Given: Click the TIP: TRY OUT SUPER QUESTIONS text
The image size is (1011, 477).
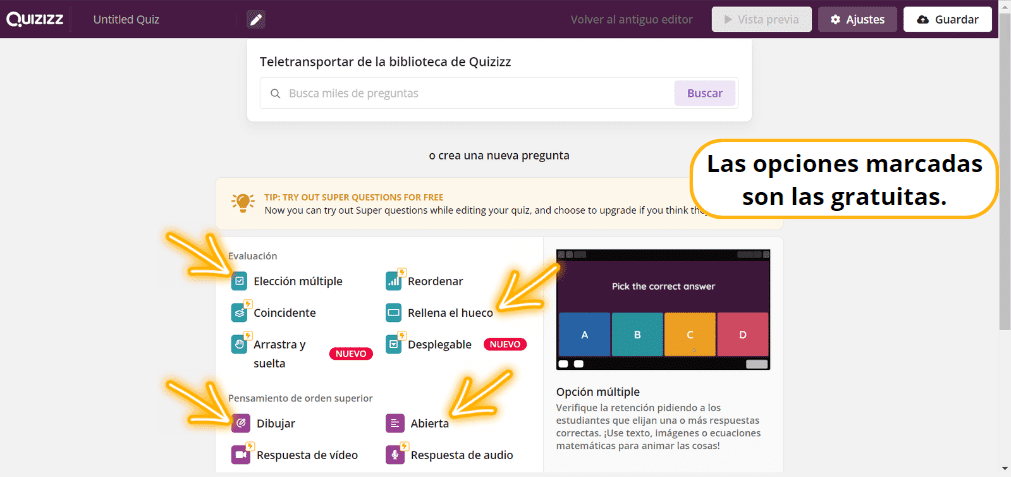Looking at the screenshot, I should click(x=354, y=197).
